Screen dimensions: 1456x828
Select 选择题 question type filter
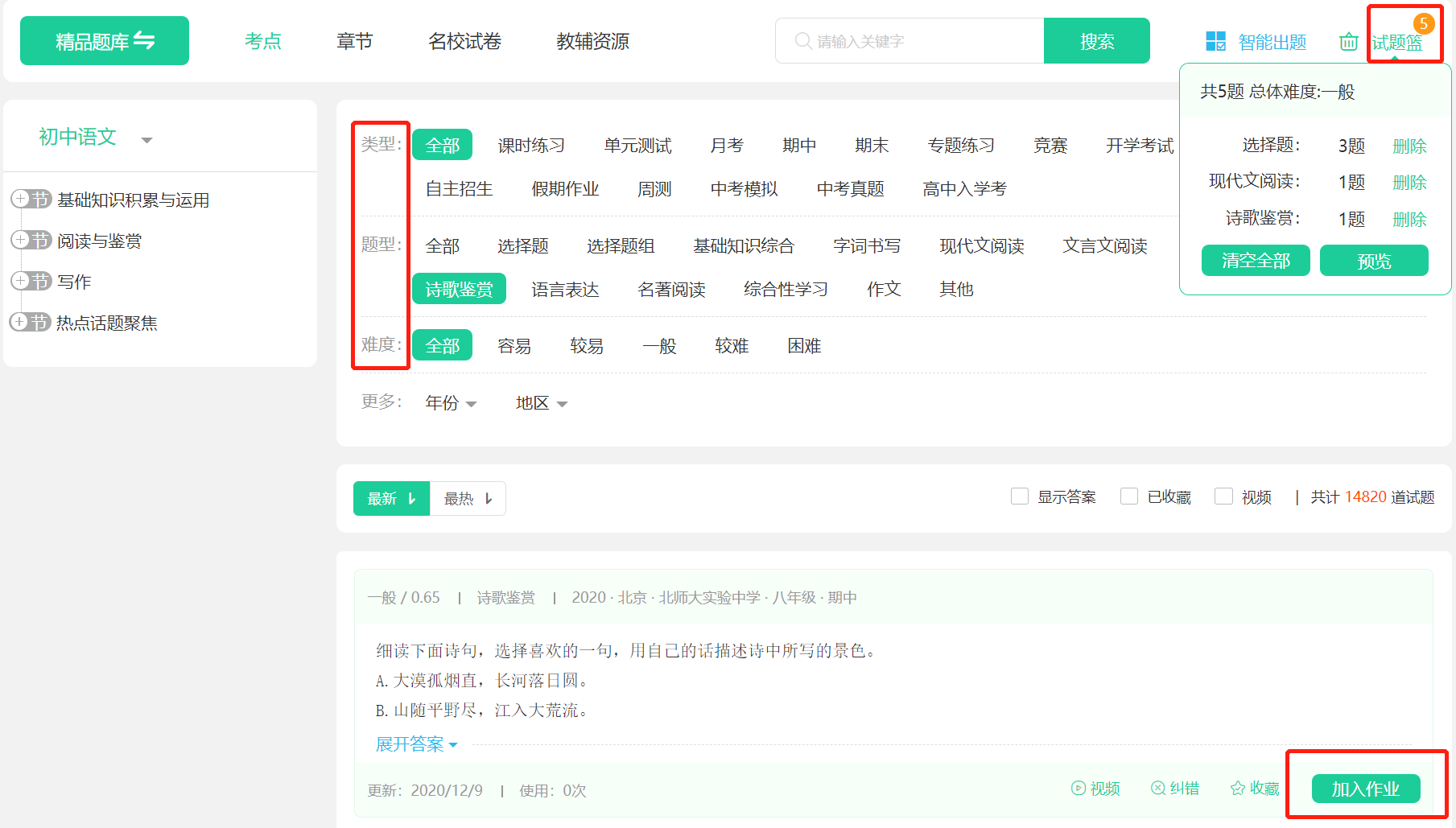pos(522,246)
